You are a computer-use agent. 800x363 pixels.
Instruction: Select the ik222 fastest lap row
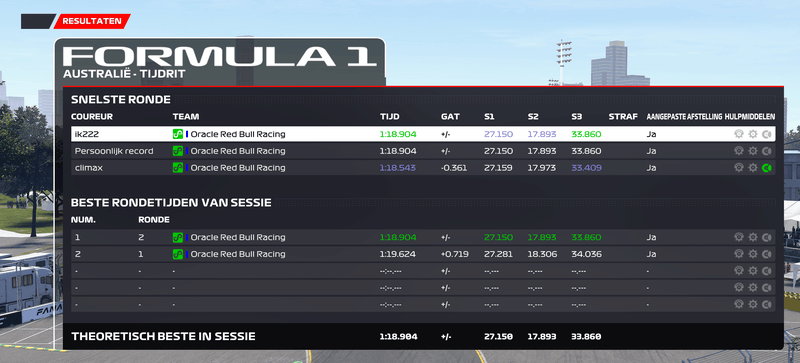(423, 134)
